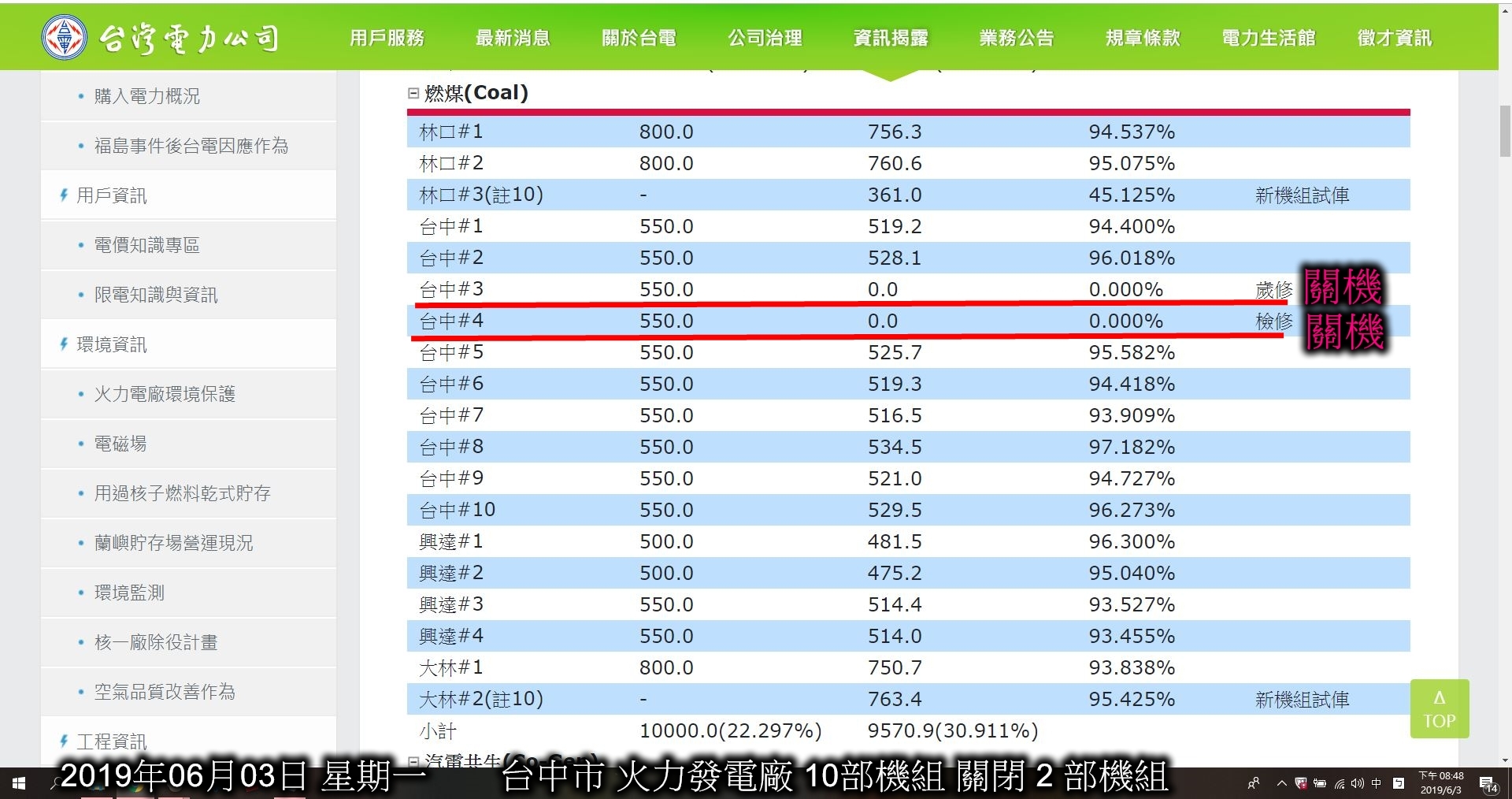
Task: Show hidden system tray icons
Action: [1282, 783]
